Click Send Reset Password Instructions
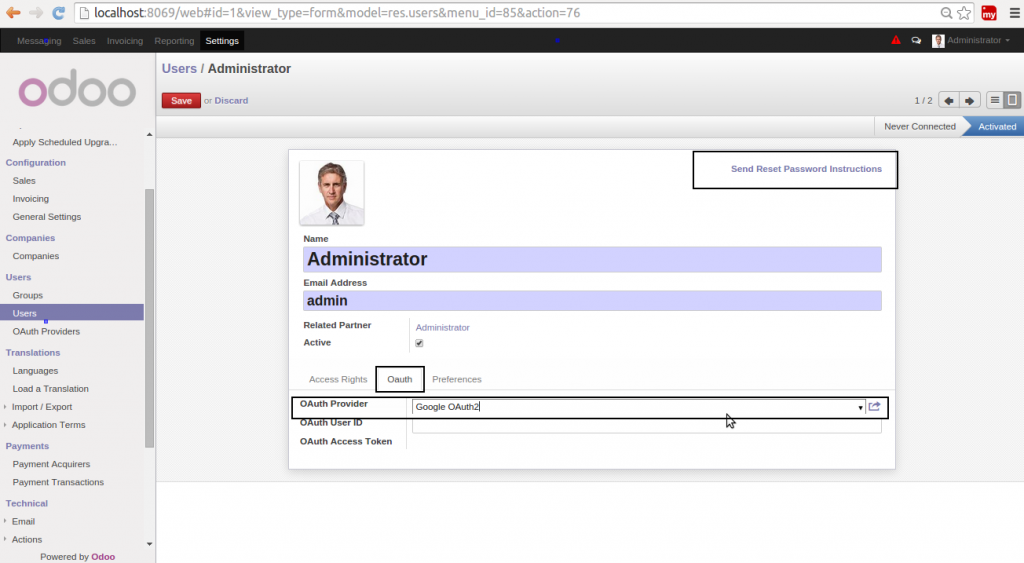Screen dimensions: 1024x563 click(806, 169)
